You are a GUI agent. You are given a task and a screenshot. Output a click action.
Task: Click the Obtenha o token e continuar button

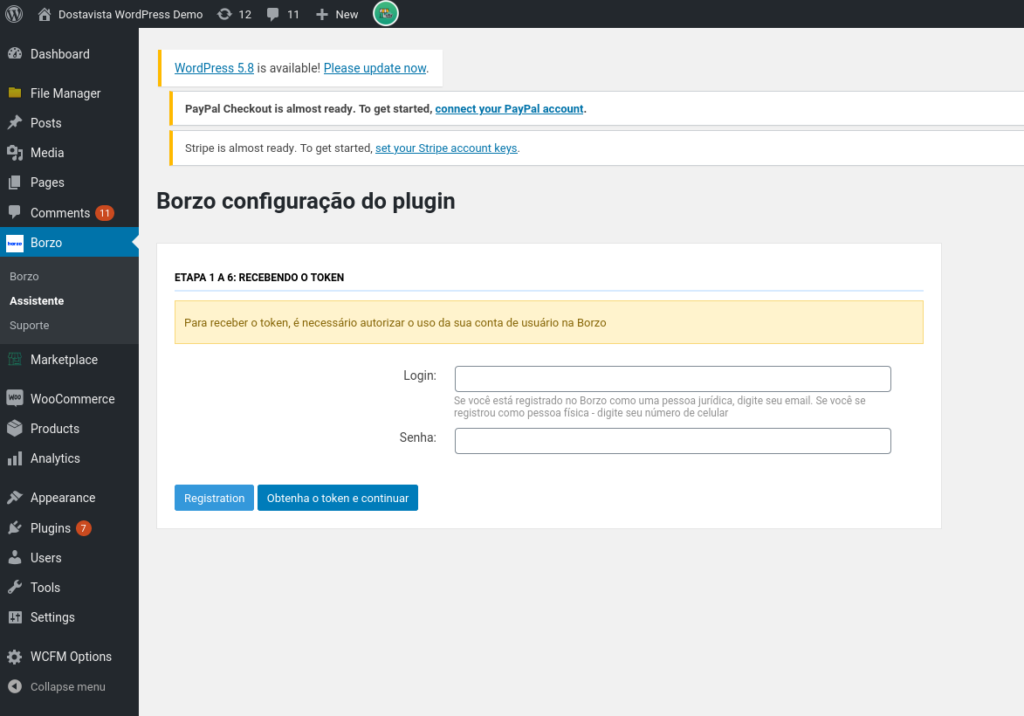[337, 497]
